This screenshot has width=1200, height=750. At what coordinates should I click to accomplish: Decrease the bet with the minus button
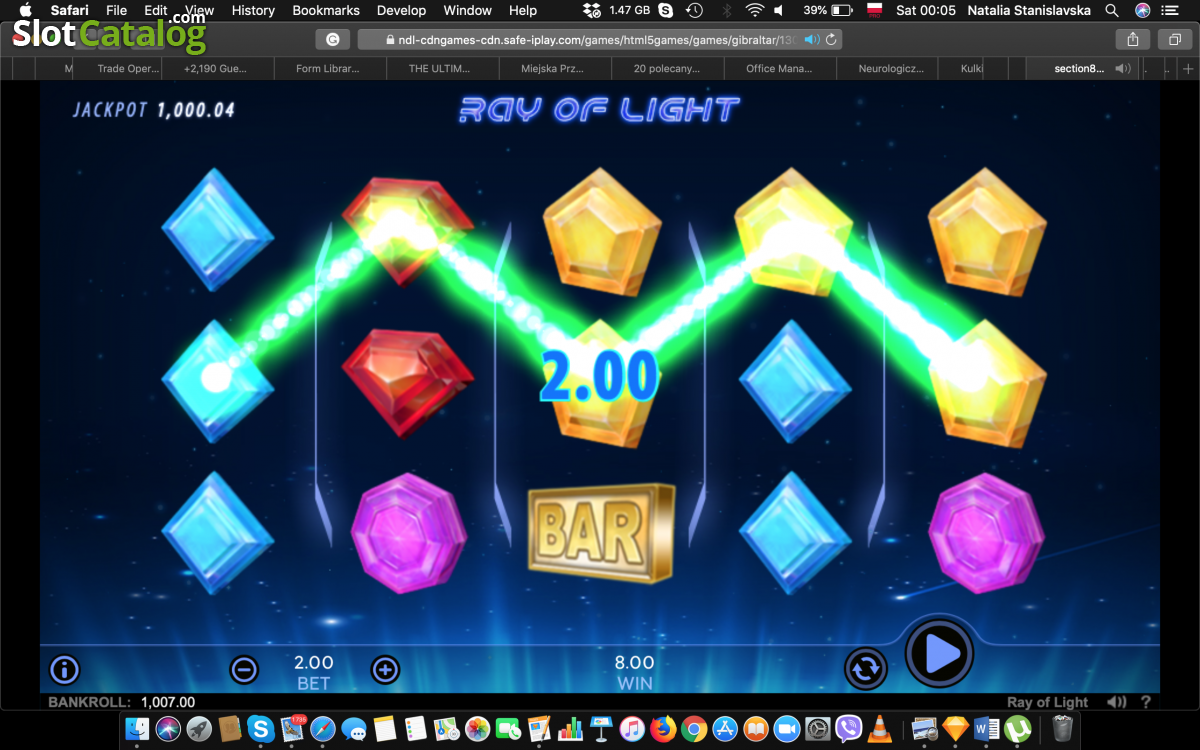[x=244, y=669]
